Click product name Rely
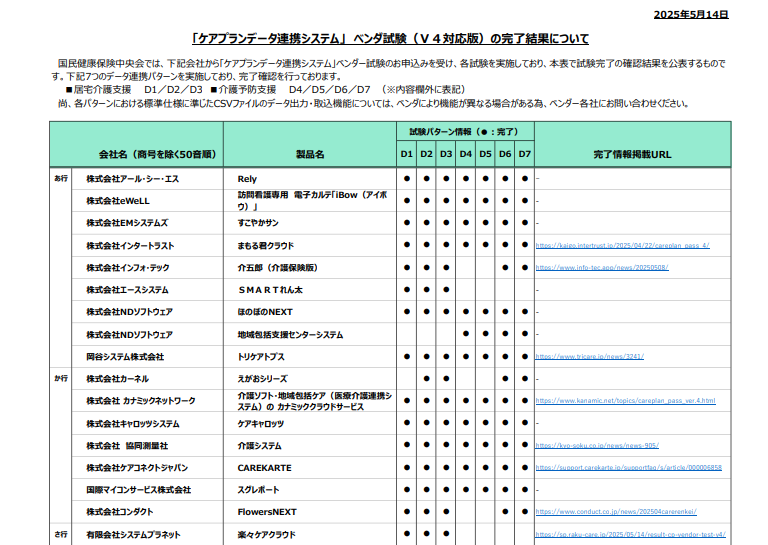 click(x=247, y=179)
